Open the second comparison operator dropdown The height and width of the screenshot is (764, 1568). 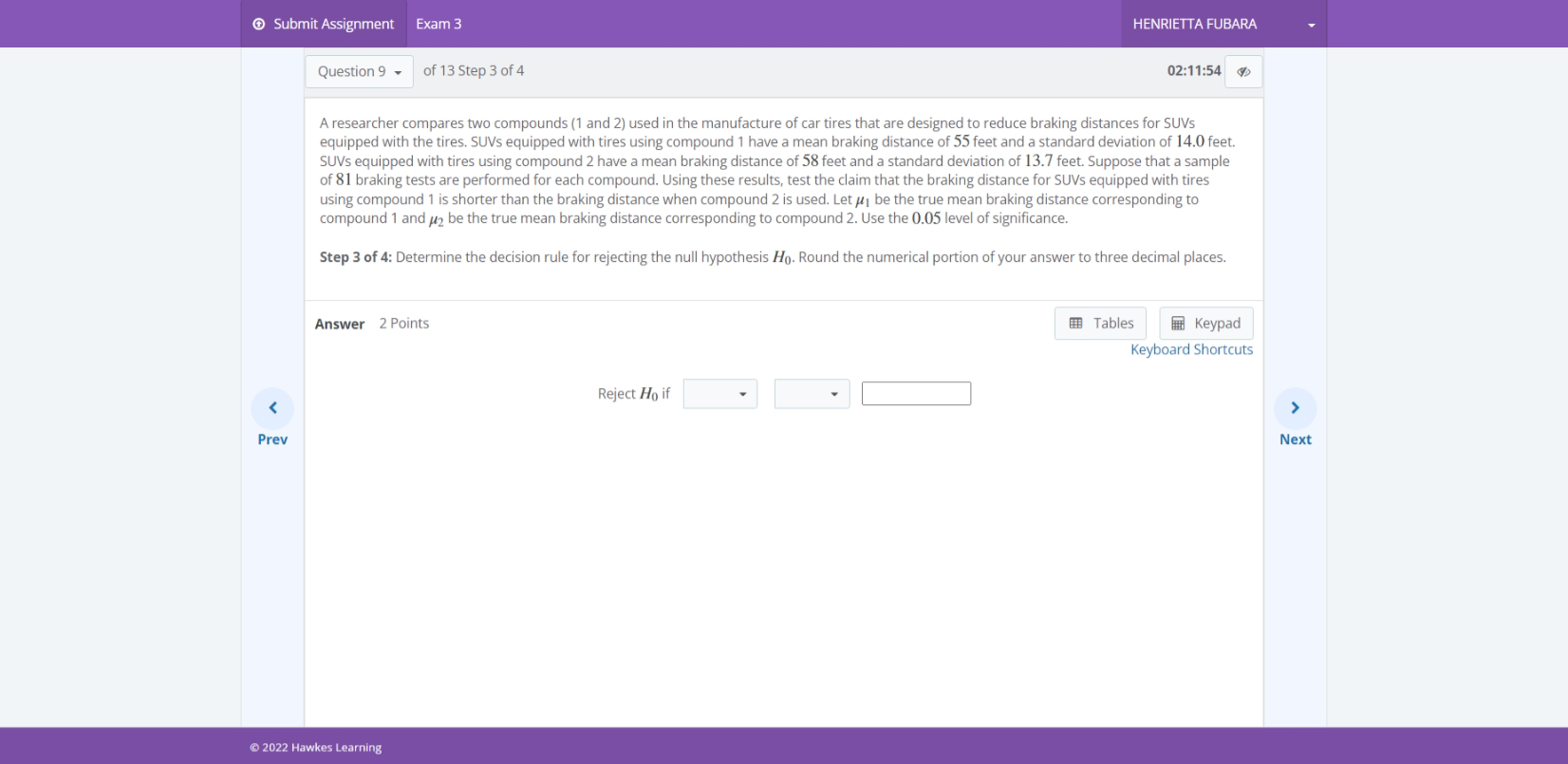pyautogui.click(x=812, y=394)
